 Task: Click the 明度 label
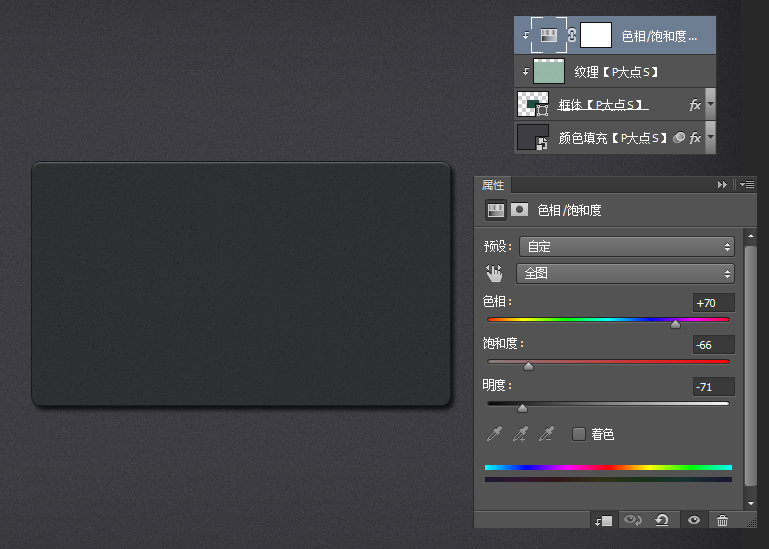point(497,385)
